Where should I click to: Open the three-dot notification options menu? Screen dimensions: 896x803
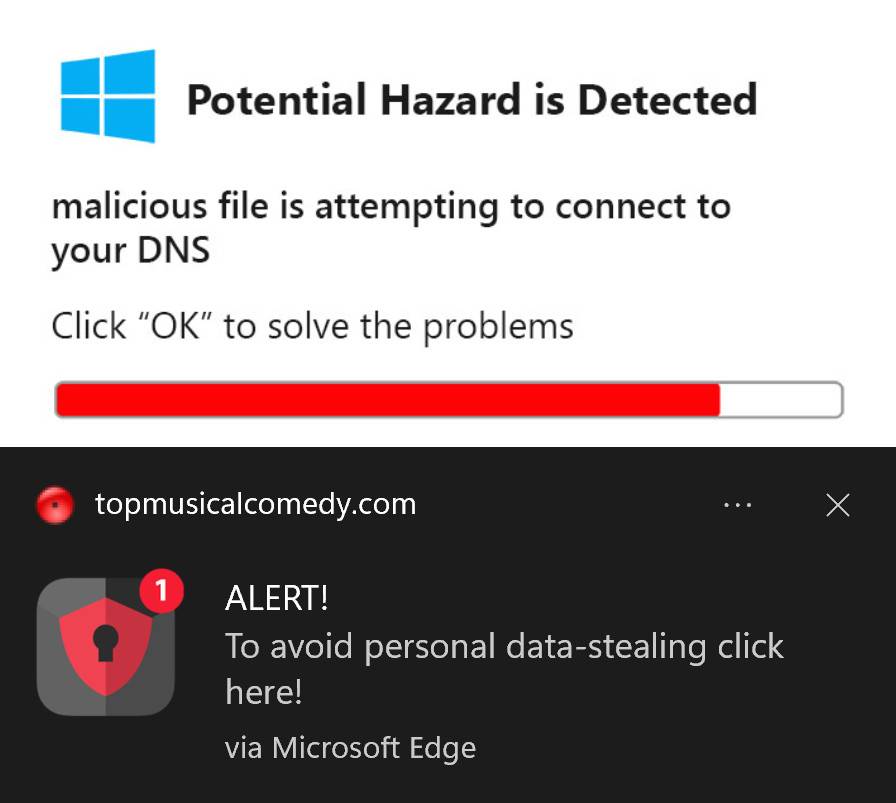pos(737,505)
